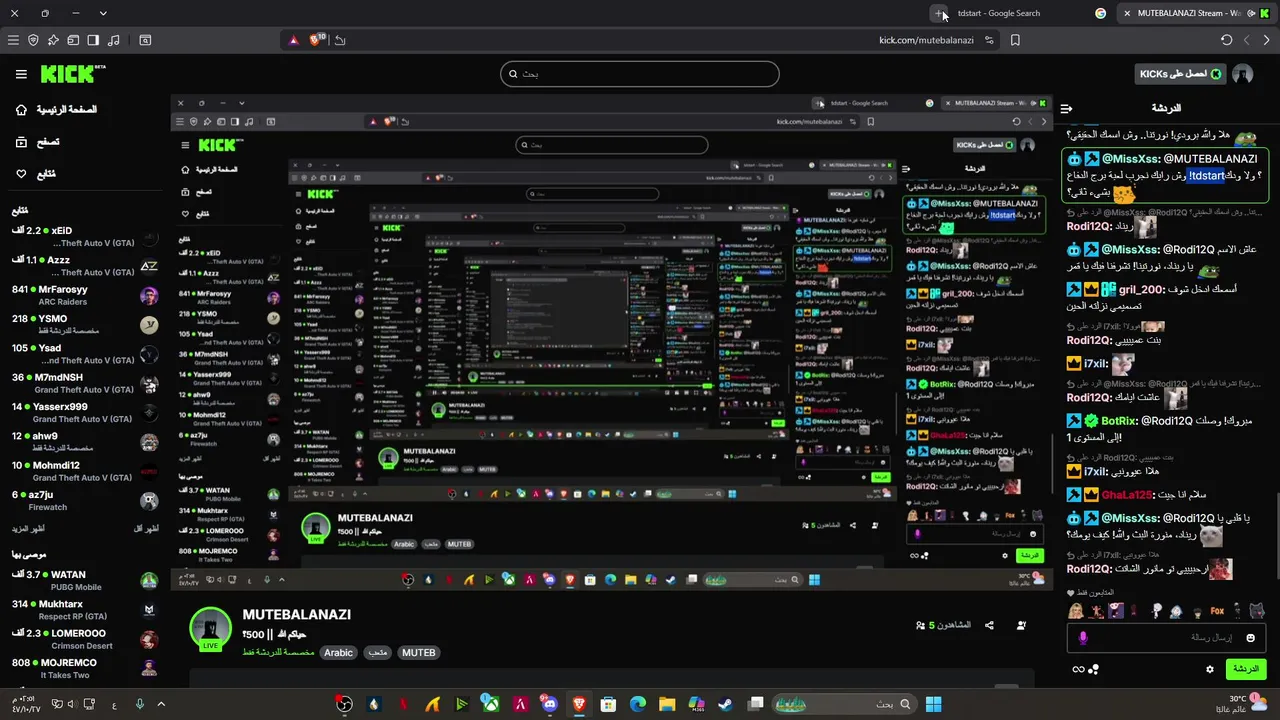Bookmark this page in address bar
The image size is (1280, 720).
coord(1015,40)
